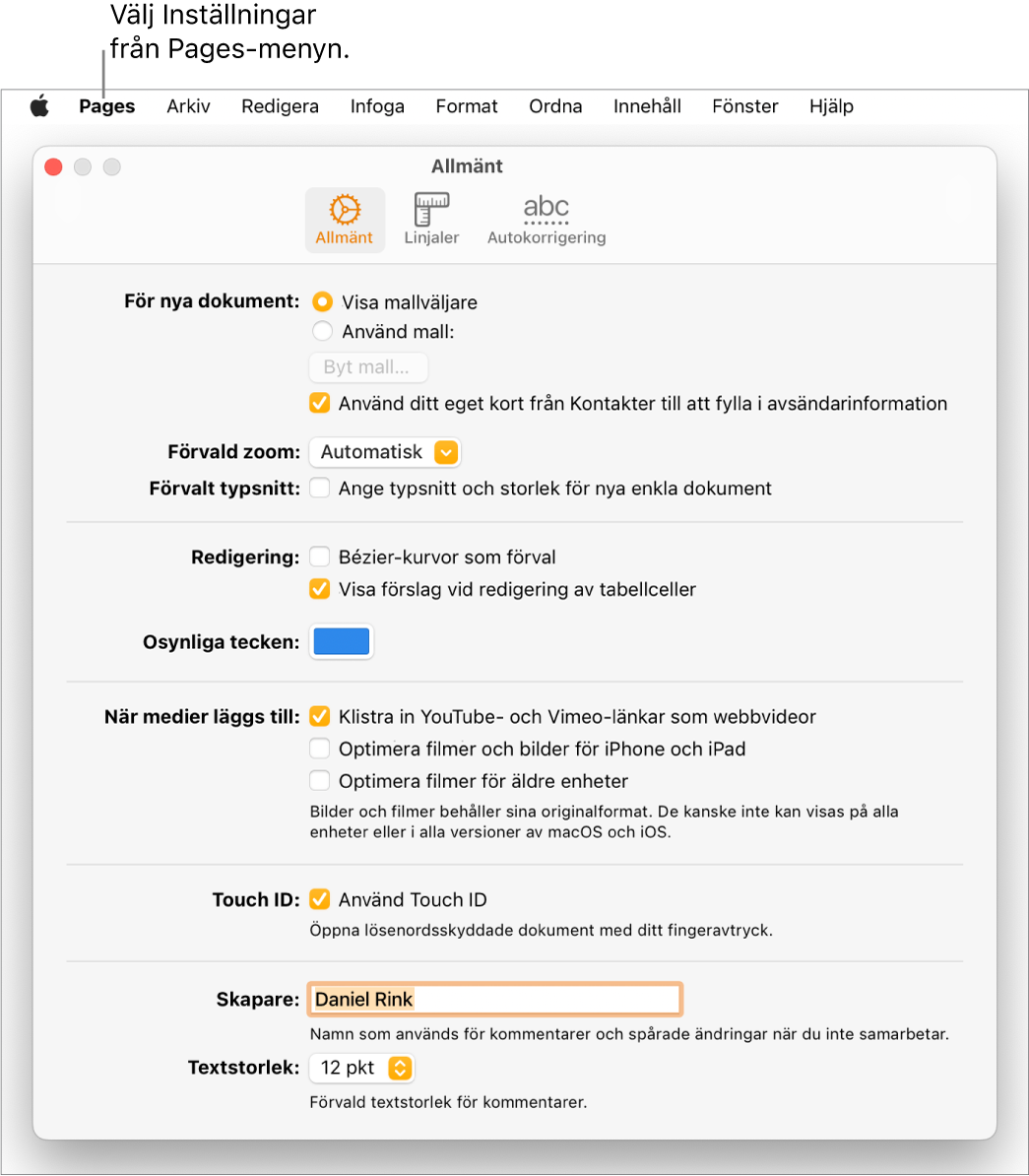Click the Byt mall button
1029x1176 pixels.
click(x=368, y=367)
